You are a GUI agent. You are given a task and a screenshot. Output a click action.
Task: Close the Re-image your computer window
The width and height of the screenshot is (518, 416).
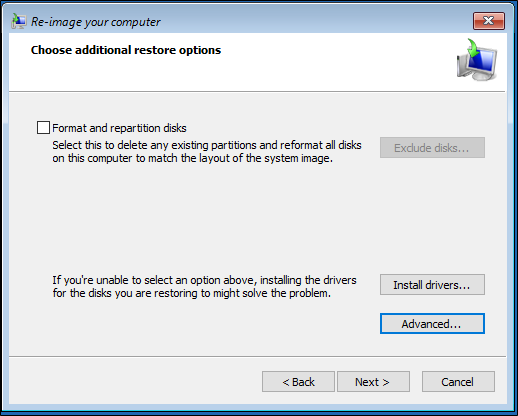pos(489,21)
